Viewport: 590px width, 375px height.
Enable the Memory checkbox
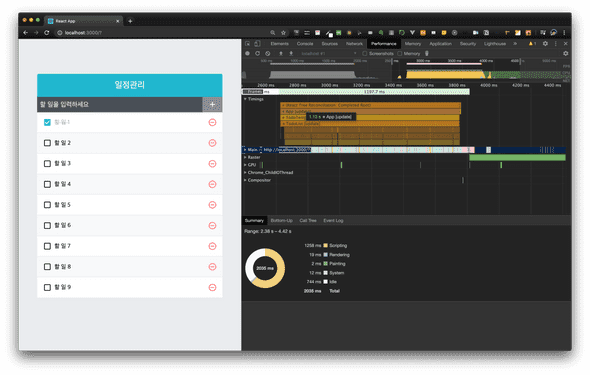(x=400, y=53)
